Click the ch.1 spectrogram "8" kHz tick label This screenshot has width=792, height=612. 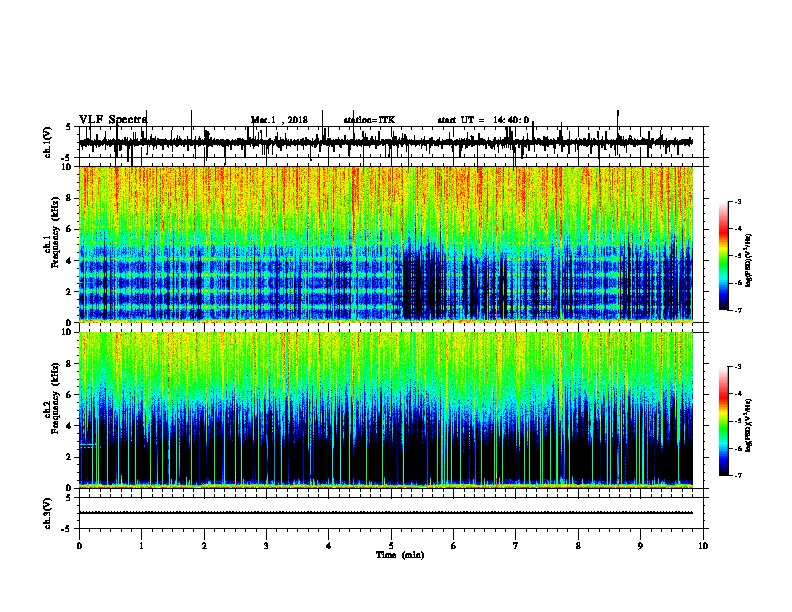tap(70, 198)
